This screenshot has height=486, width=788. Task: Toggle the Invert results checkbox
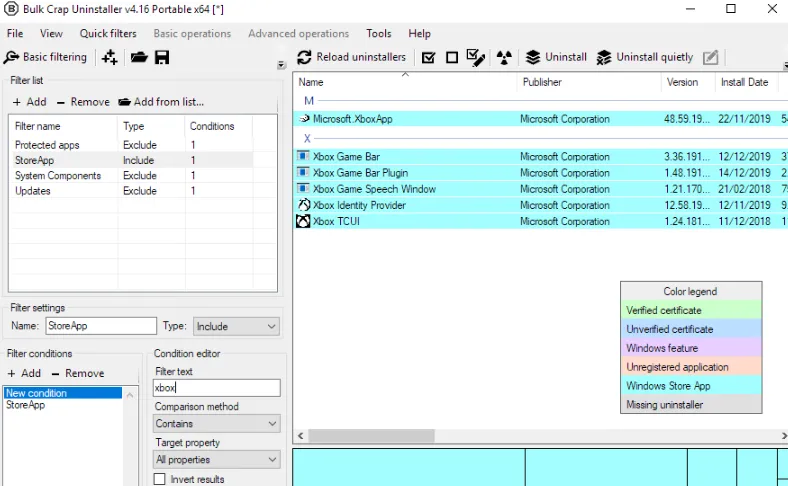(x=159, y=479)
